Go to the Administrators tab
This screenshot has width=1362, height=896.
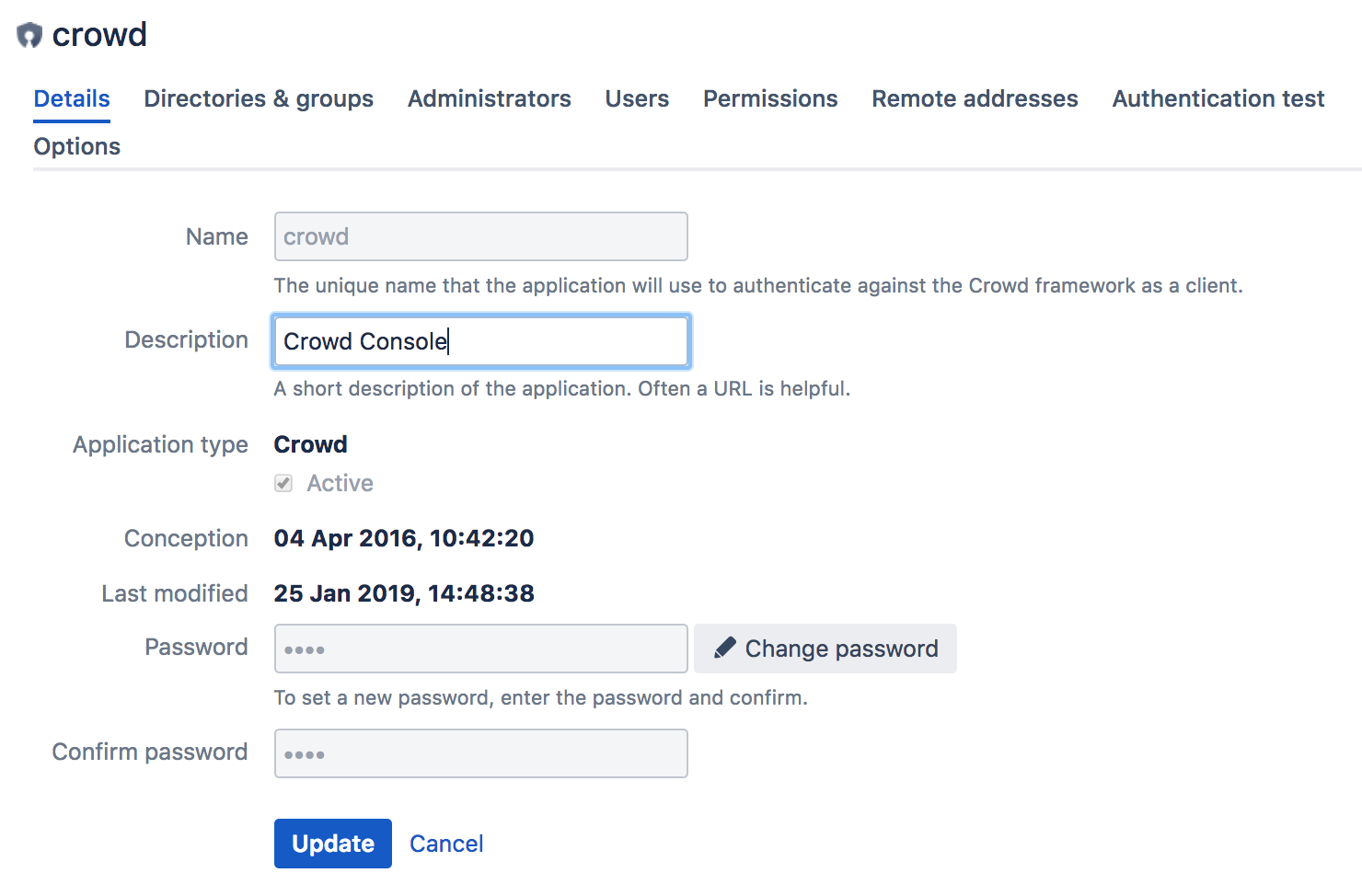(x=489, y=98)
